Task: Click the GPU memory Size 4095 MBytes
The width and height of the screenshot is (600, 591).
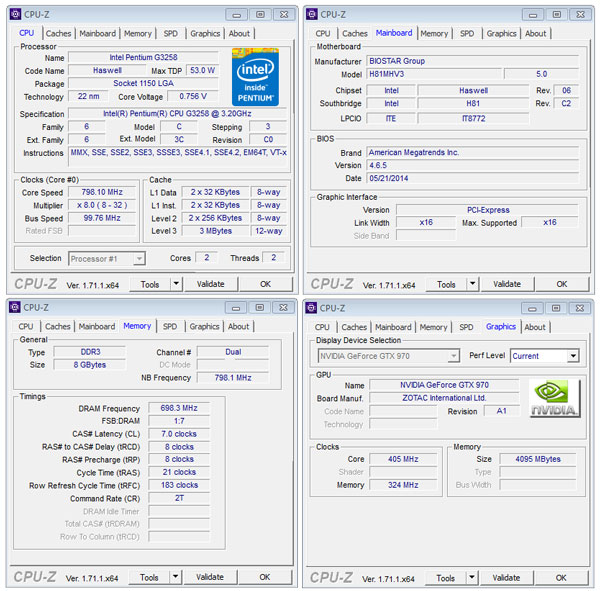Action: pos(538,459)
